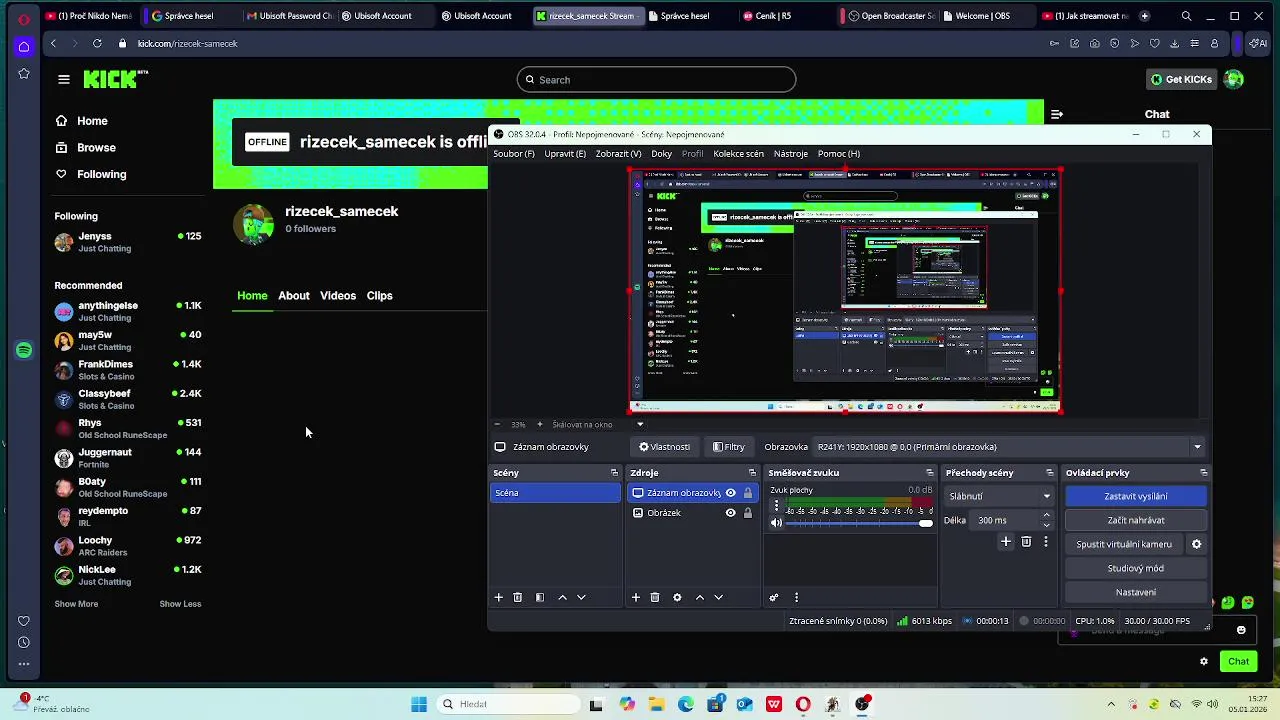Move scene up in Scény panel
This screenshot has height=720, width=1280.
[x=562, y=597]
